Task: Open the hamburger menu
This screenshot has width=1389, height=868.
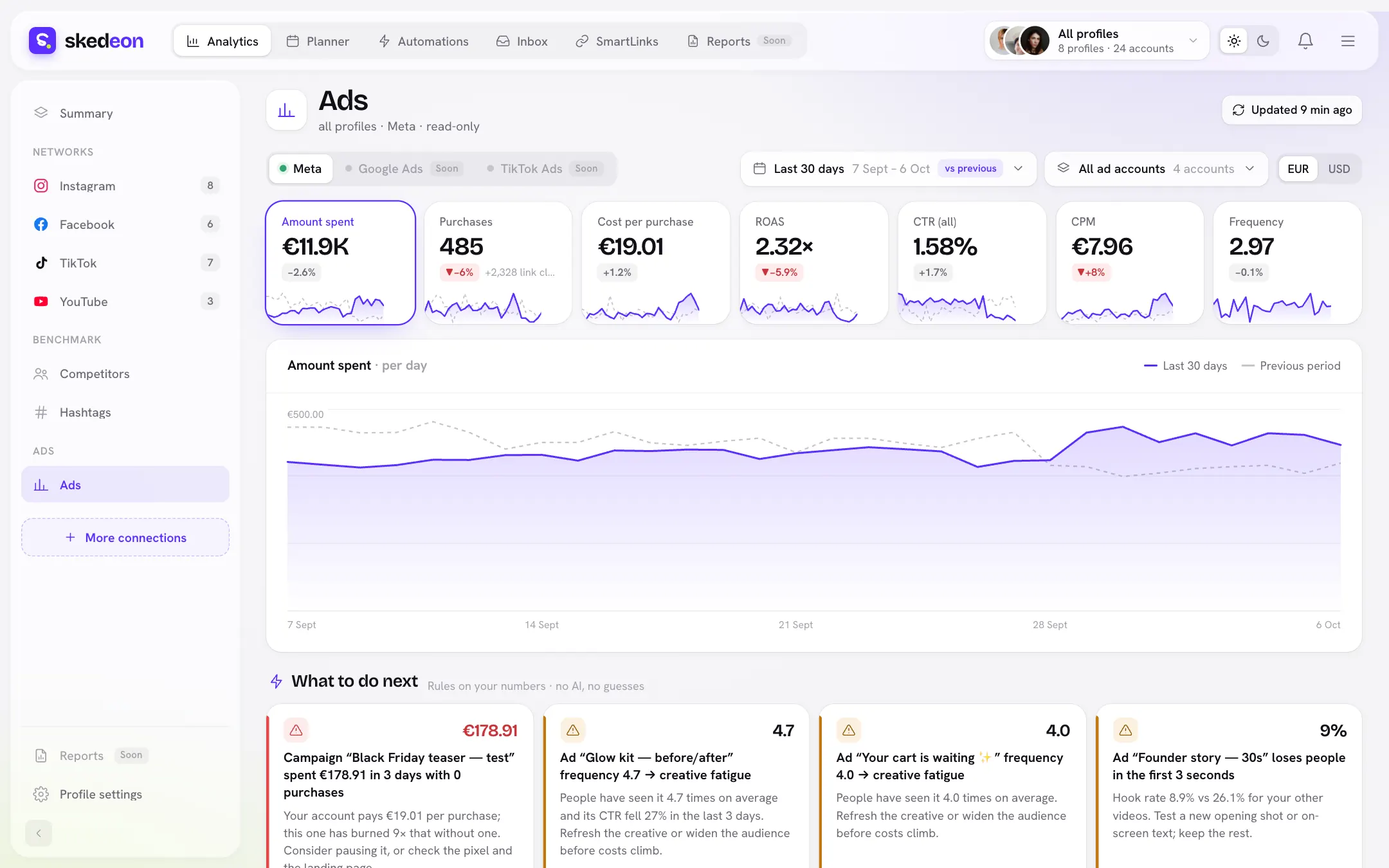Action: 1348,41
